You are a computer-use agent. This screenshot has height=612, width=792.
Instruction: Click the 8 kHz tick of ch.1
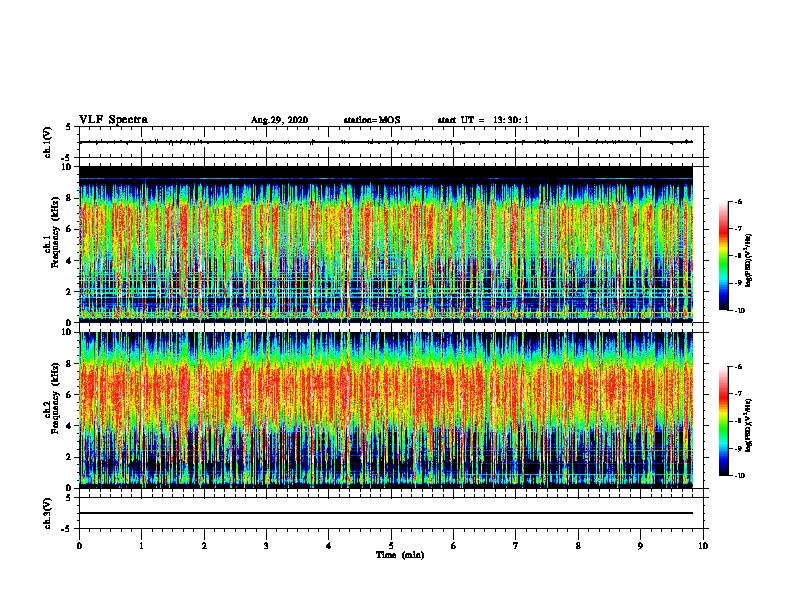pos(70,198)
